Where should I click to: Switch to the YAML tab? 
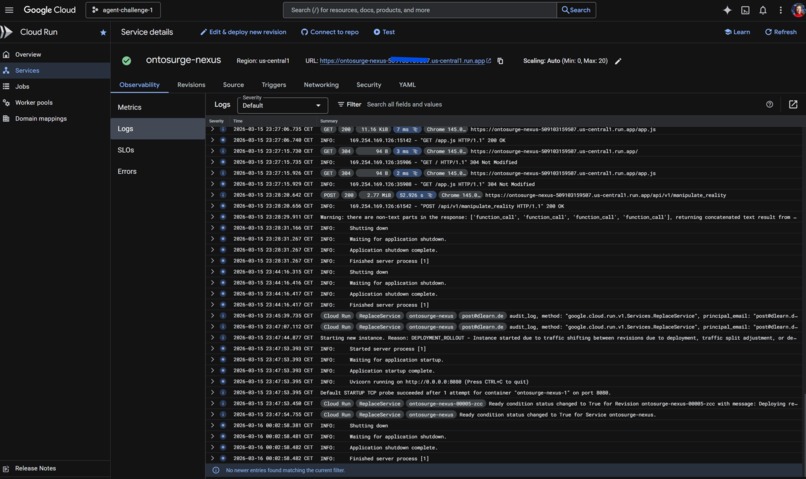tap(407, 85)
